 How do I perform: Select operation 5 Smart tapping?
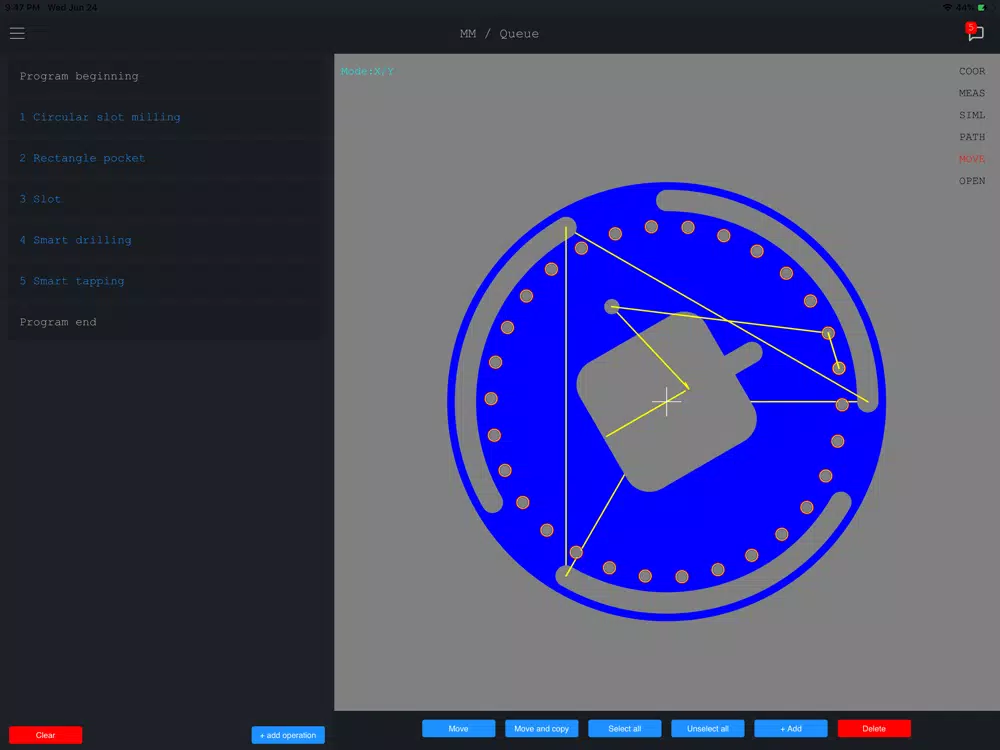167,281
